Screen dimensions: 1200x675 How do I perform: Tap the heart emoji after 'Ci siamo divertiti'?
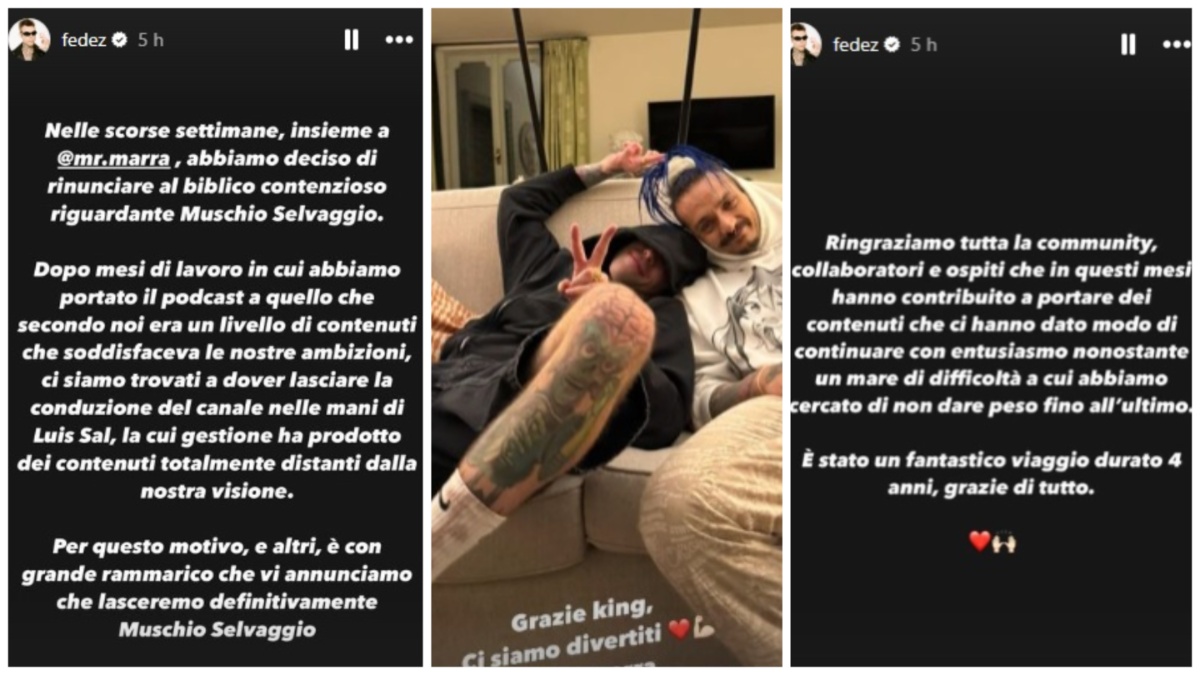coord(679,629)
